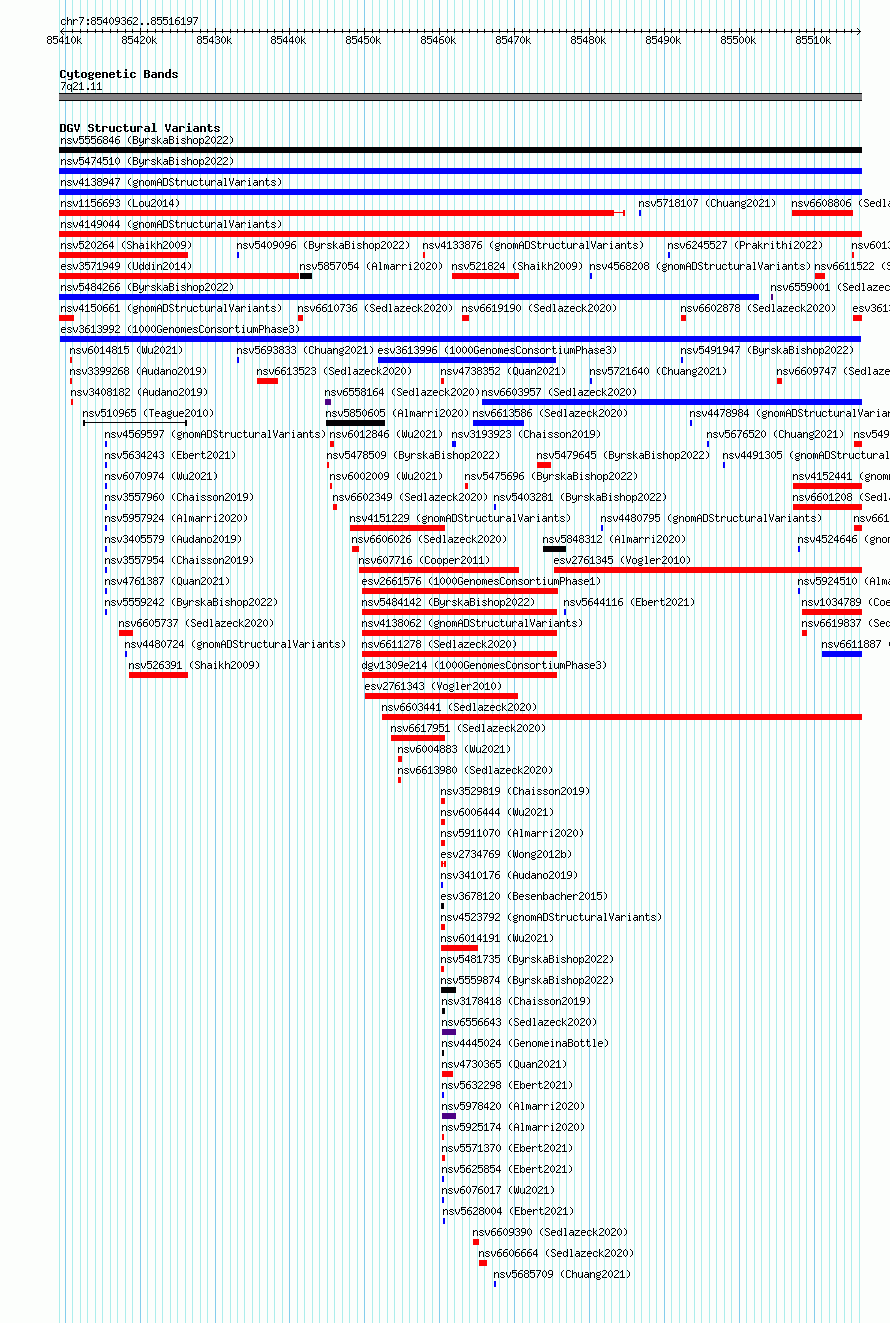Screen dimensions: 890x1323
Task: Select nsv6014815 Wu2021 label
Action: [126, 350]
